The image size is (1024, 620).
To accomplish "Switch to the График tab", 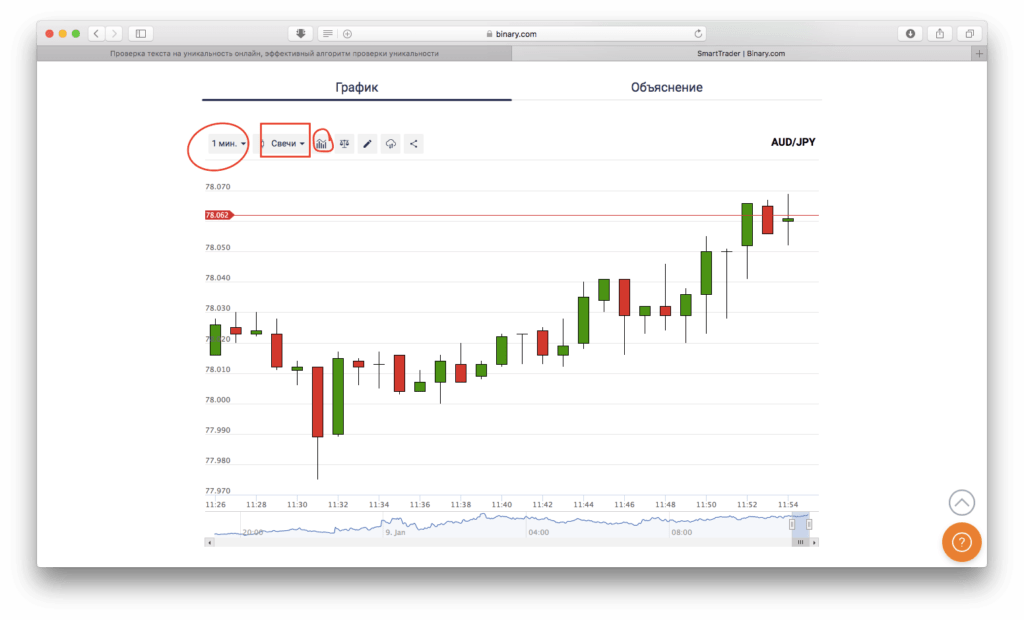I will tap(356, 88).
